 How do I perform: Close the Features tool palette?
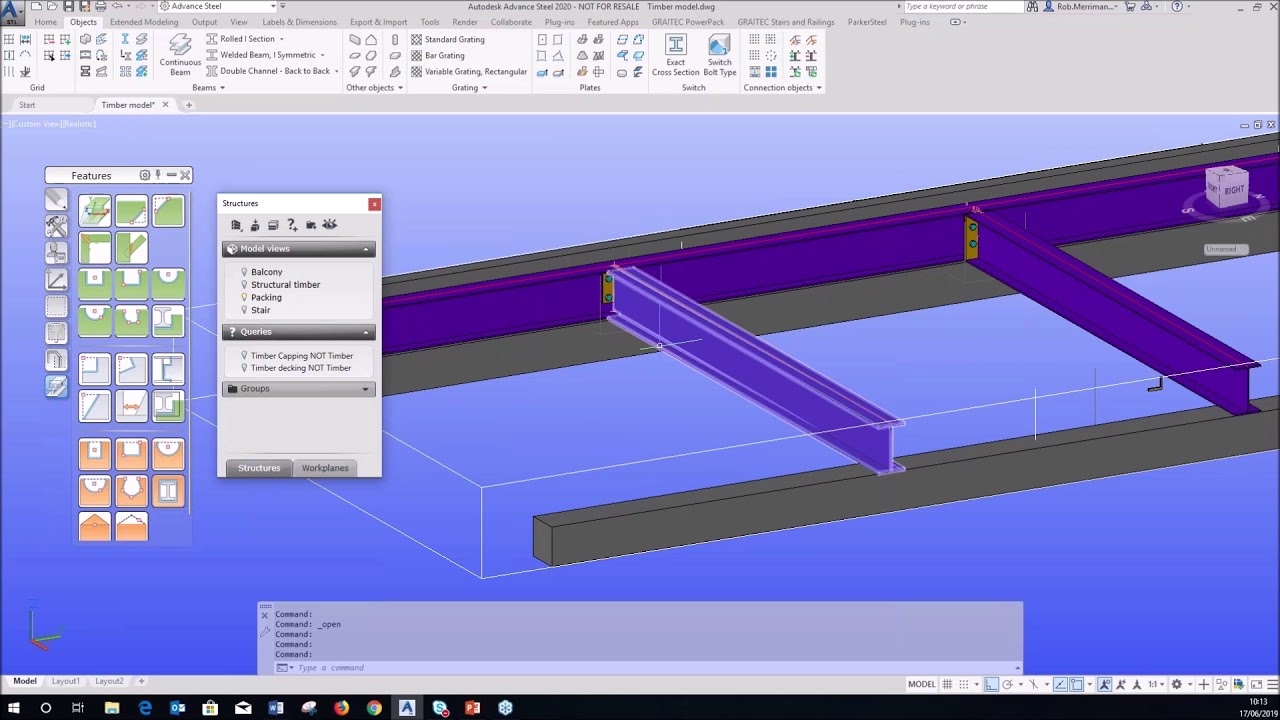[x=185, y=175]
